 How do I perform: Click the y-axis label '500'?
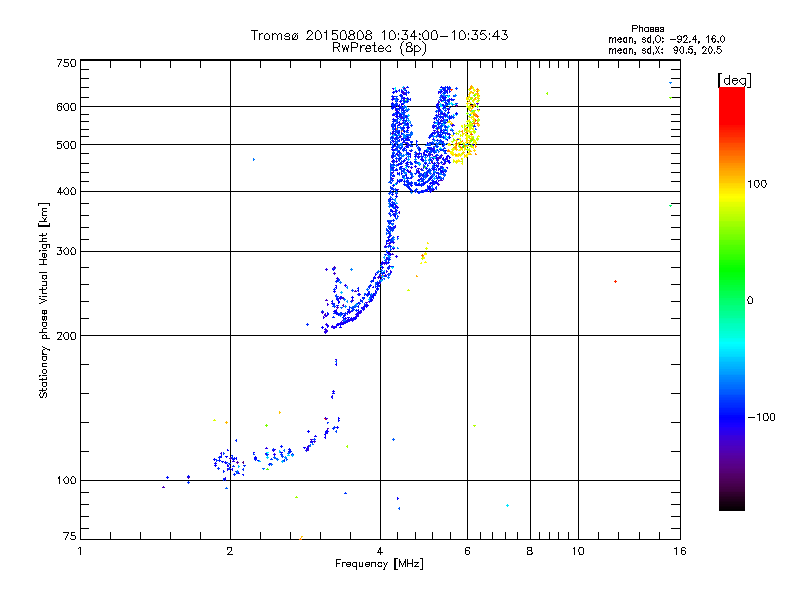click(x=66, y=145)
